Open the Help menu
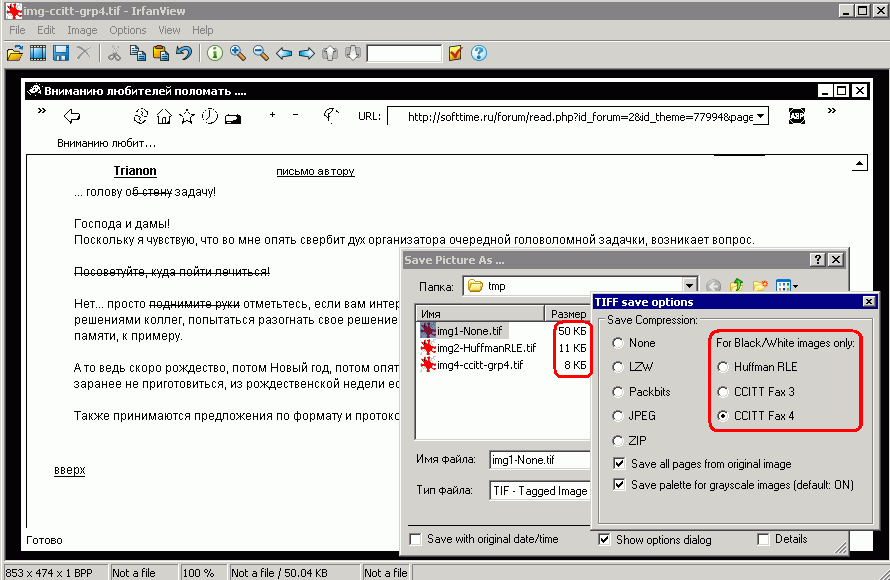This screenshot has width=890, height=580. tap(203, 30)
